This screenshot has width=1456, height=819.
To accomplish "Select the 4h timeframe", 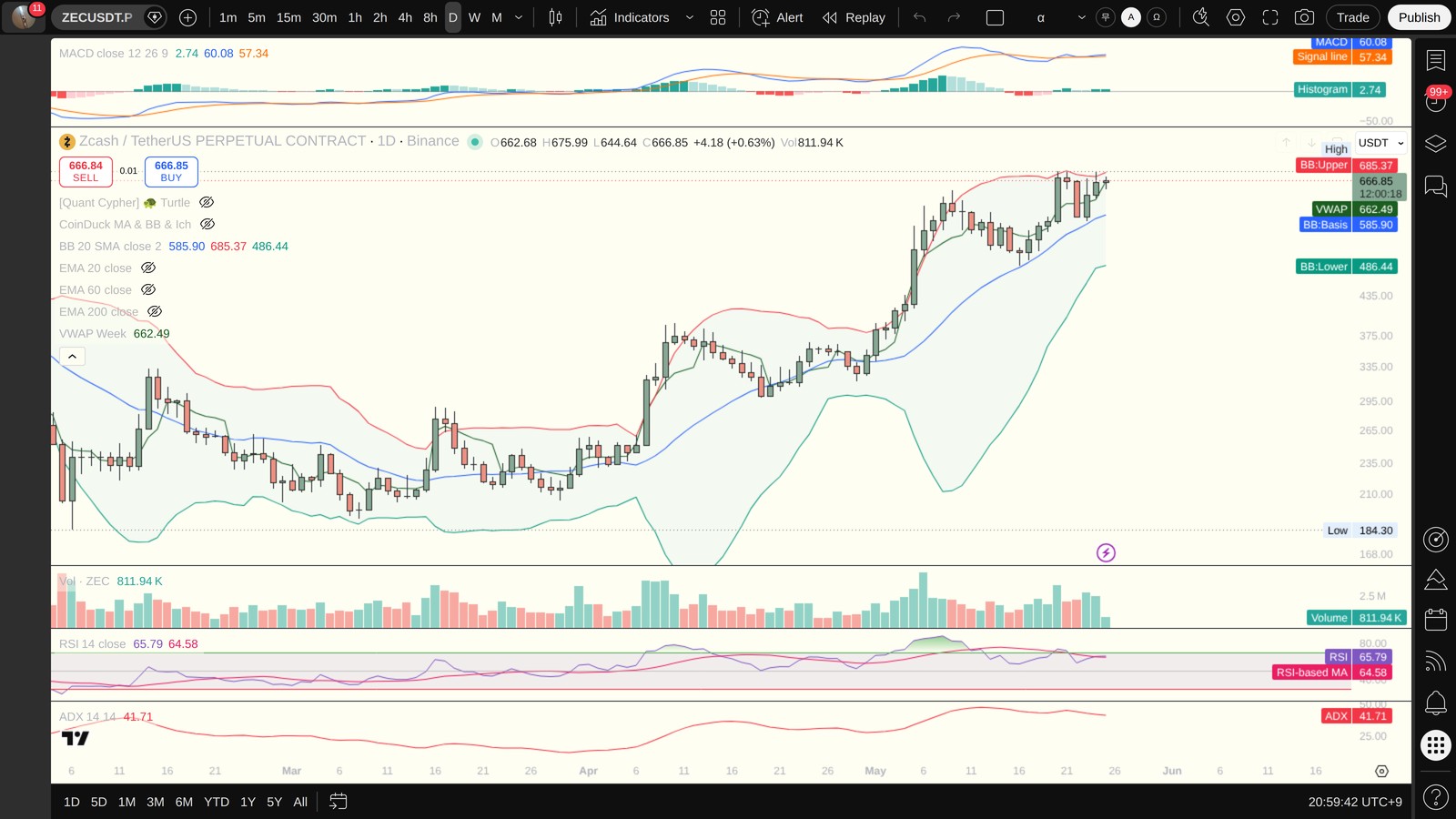I will click(x=405, y=17).
